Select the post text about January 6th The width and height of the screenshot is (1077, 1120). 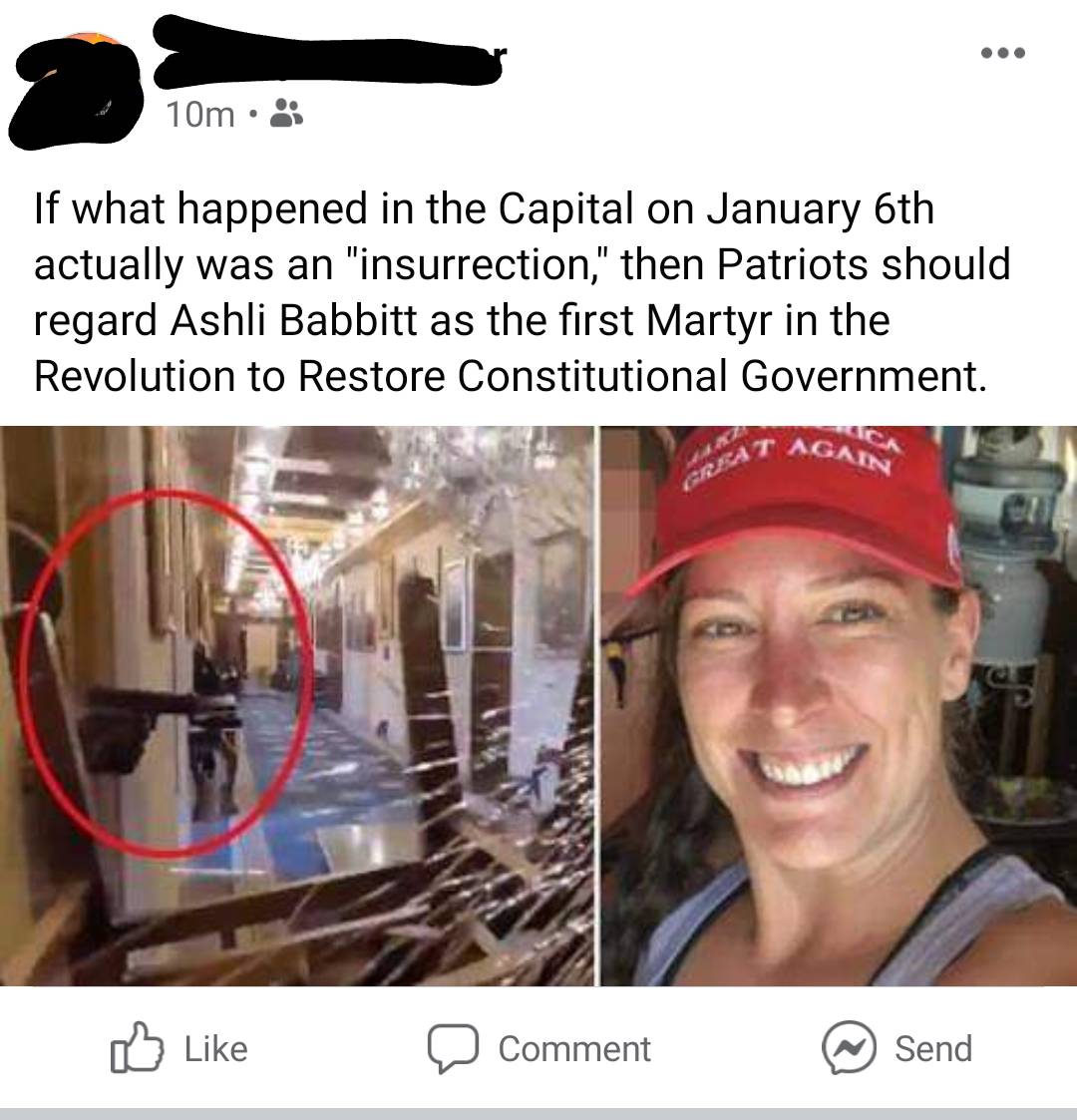(x=522, y=292)
